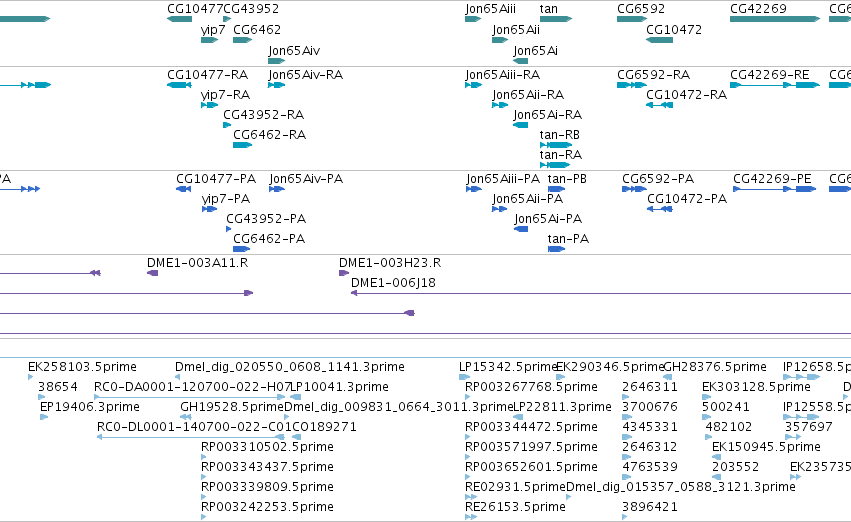Select the RP003242253.5prime EST

click(x=267, y=507)
